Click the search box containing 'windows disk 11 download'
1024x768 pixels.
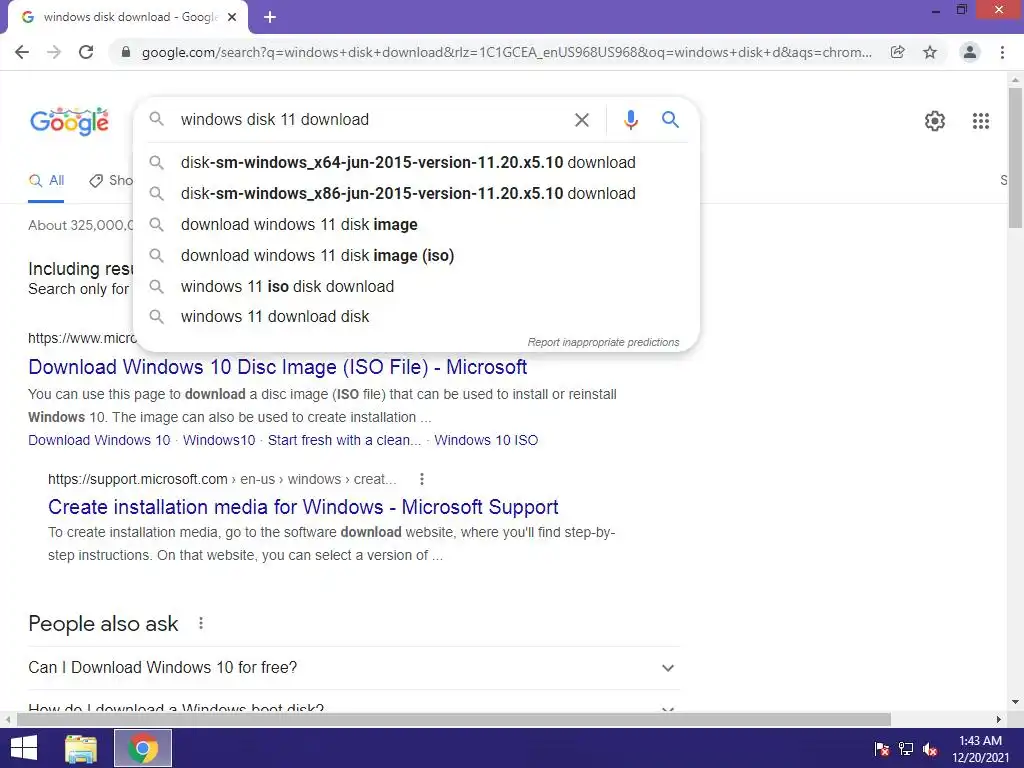tap(372, 120)
